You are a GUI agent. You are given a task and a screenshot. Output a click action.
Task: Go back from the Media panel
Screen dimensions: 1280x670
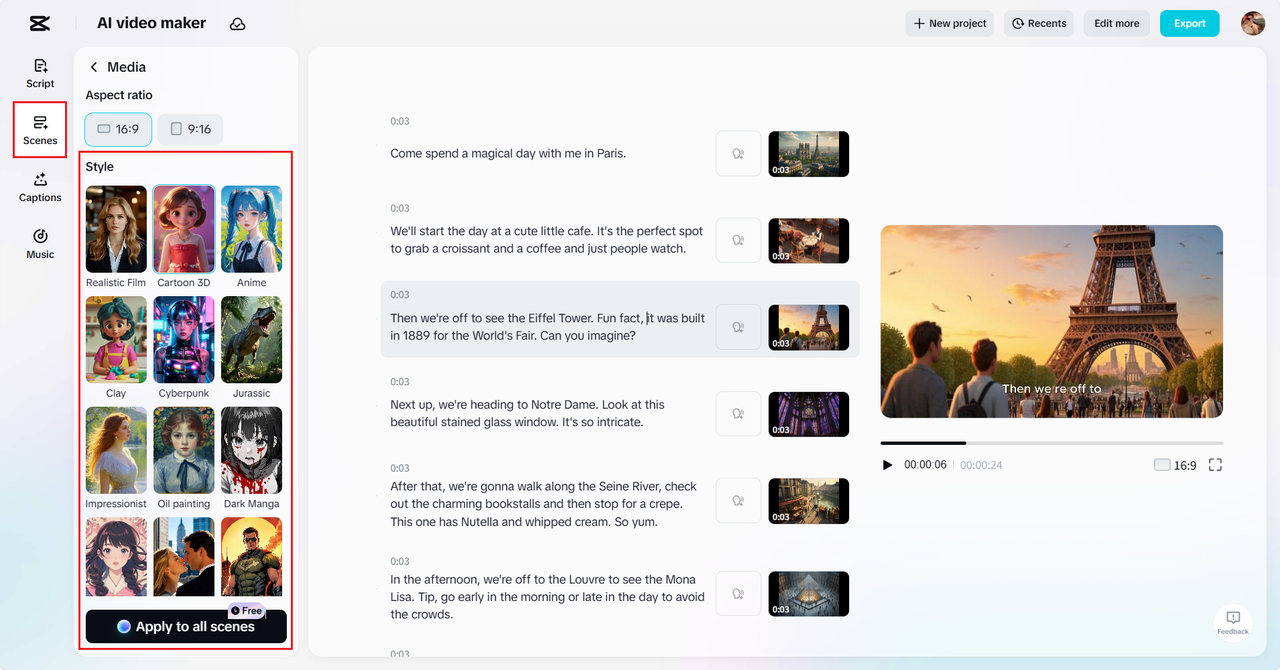point(94,67)
